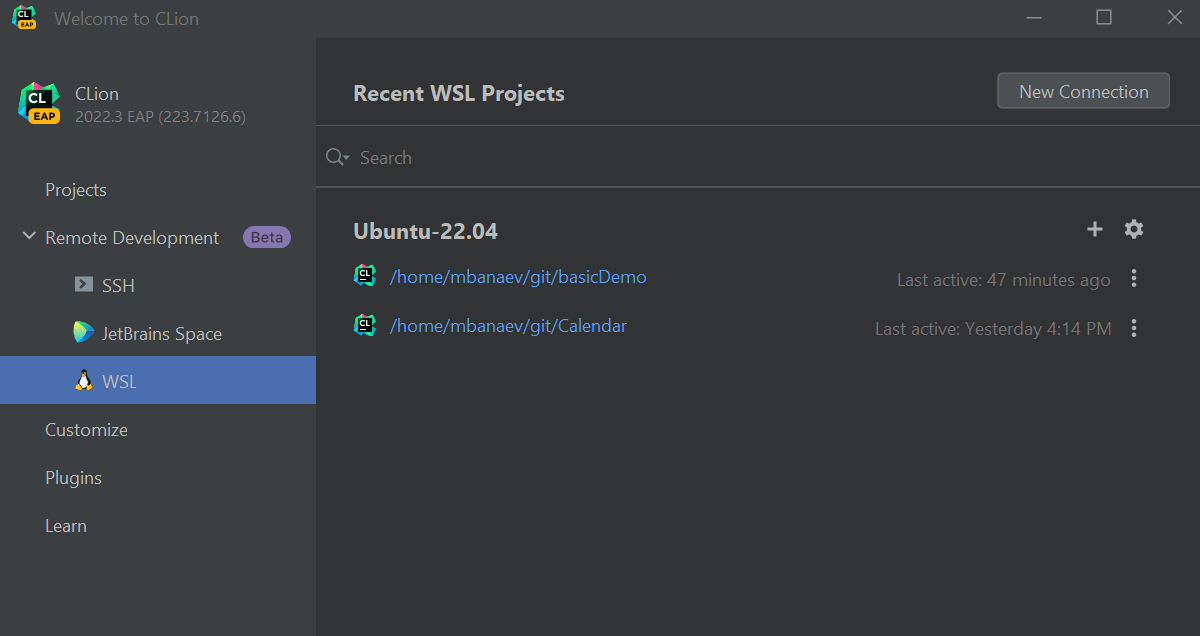The height and width of the screenshot is (636, 1200).
Task: Go to the Projects tab
Action: [x=76, y=190]
